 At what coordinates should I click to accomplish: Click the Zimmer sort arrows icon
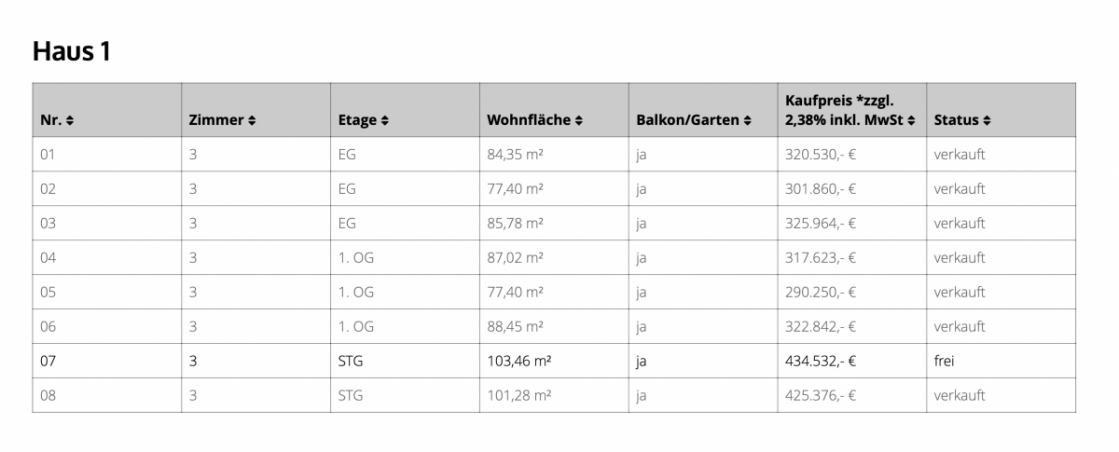point(252,121)
